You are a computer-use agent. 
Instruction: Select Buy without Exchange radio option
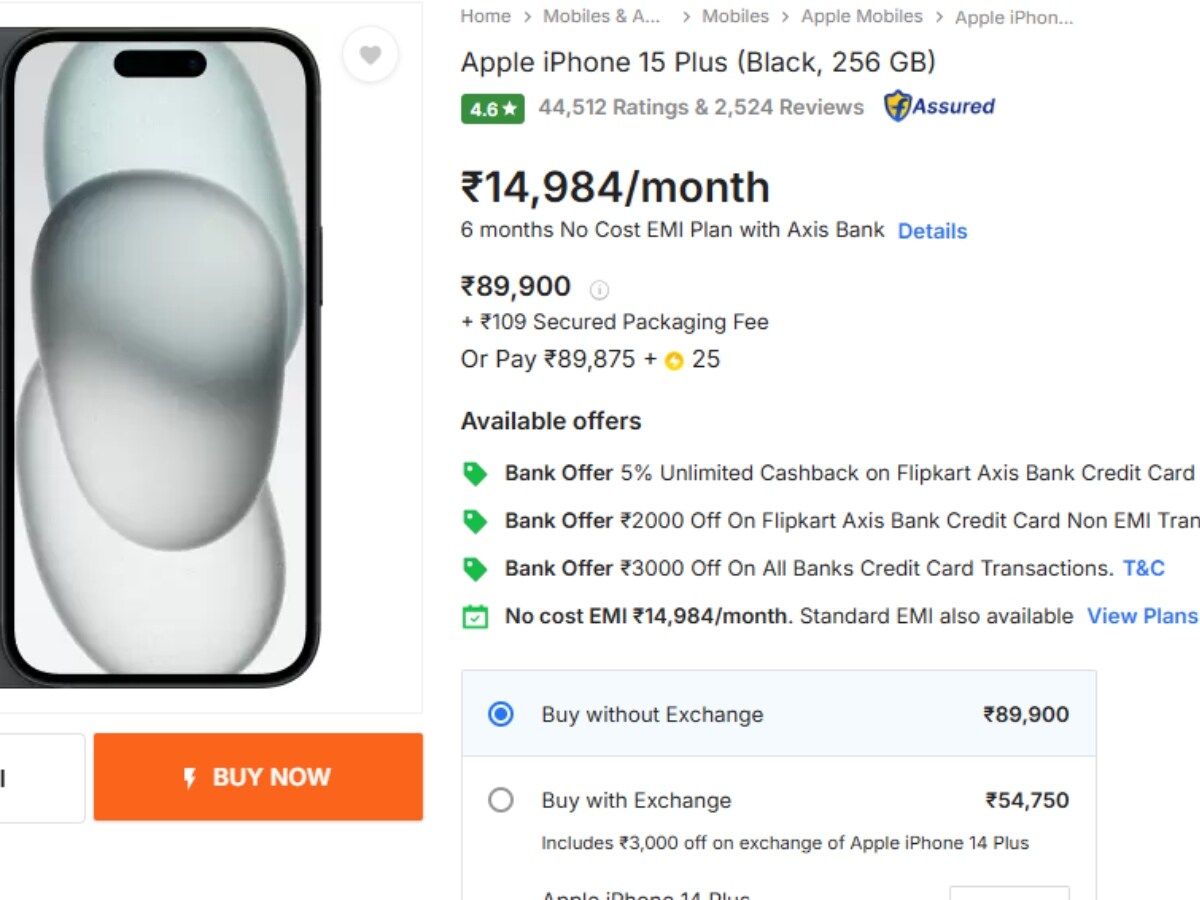pos(501,714)
